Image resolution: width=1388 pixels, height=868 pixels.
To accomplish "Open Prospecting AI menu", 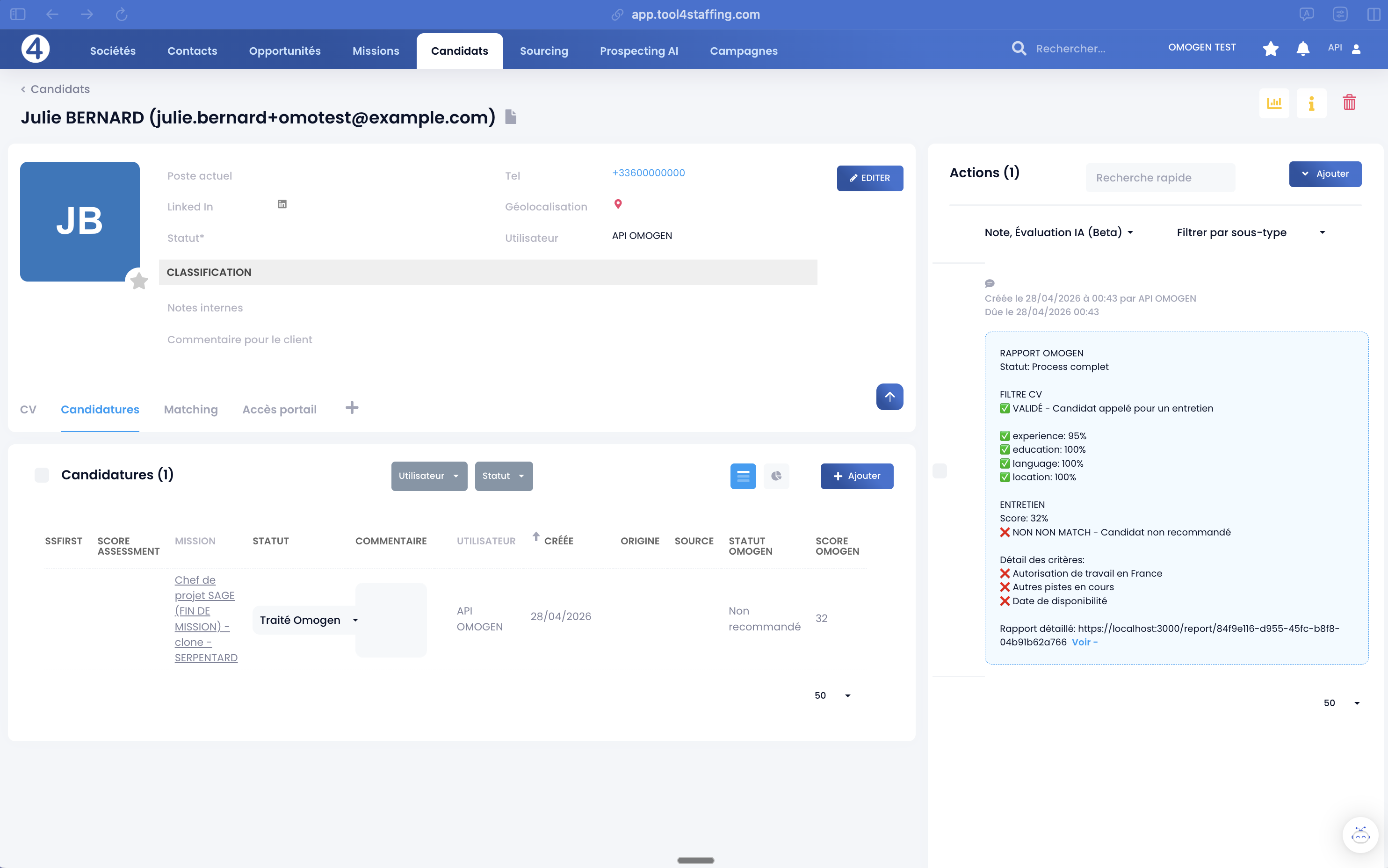I will (x=639, y=51).
